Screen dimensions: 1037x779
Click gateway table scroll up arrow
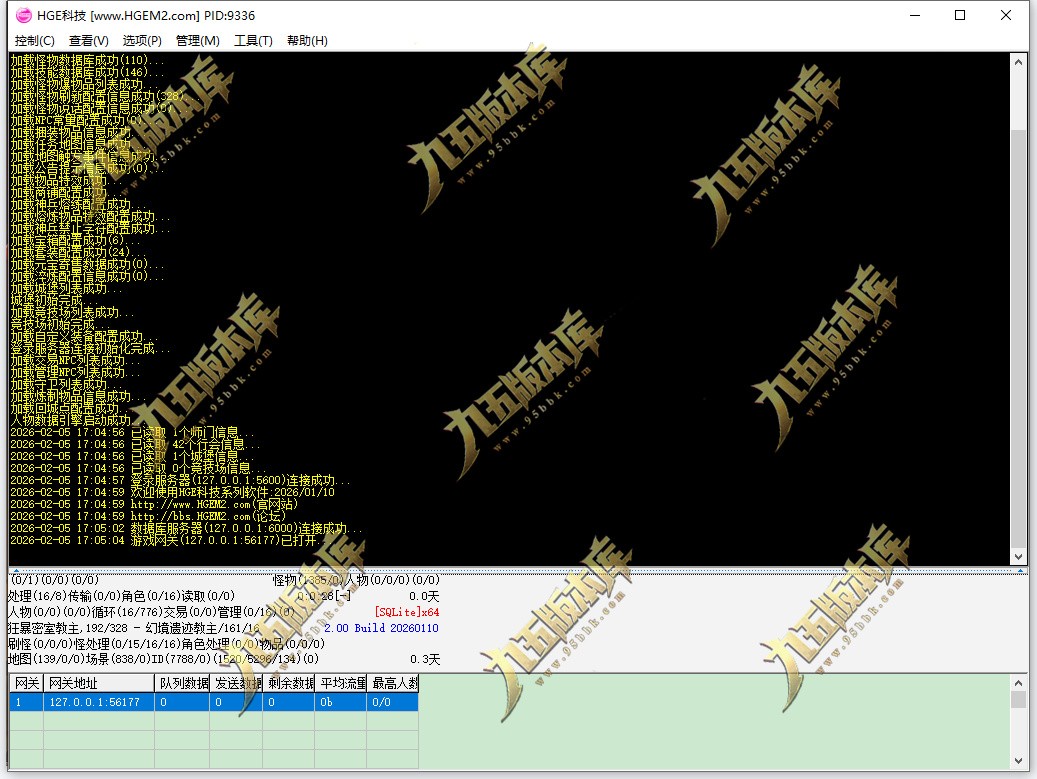pos(1018,682)
